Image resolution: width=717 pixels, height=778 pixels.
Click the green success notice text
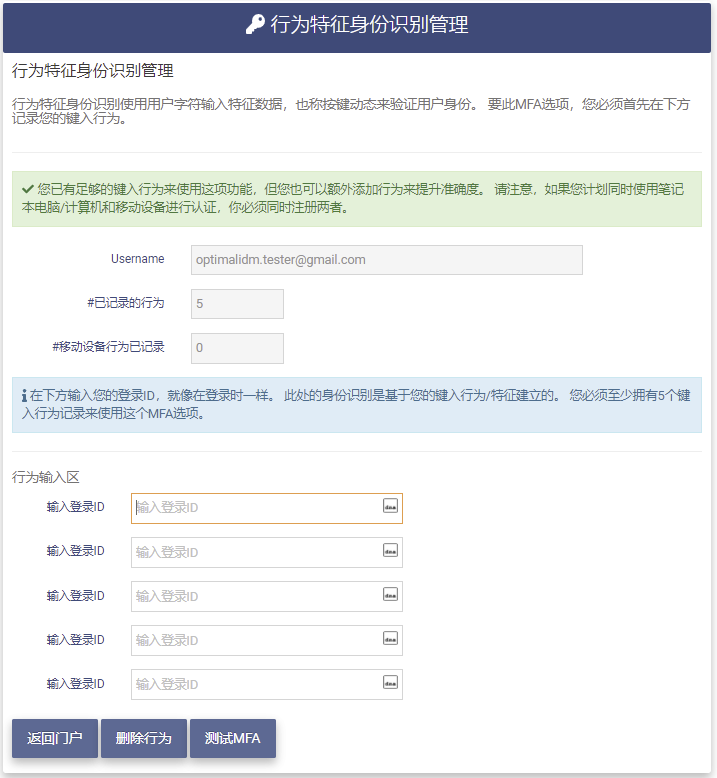(x=352, y=198)
